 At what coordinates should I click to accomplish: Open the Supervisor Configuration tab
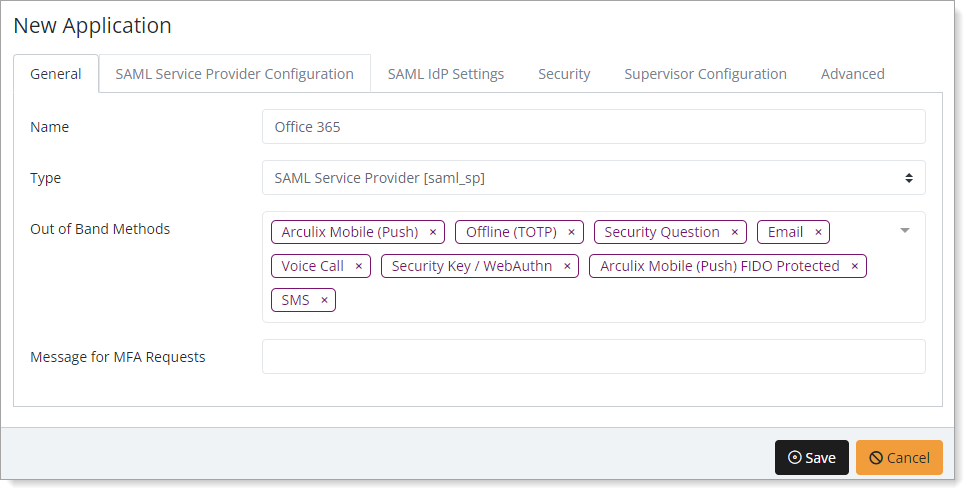coord(705,74)
